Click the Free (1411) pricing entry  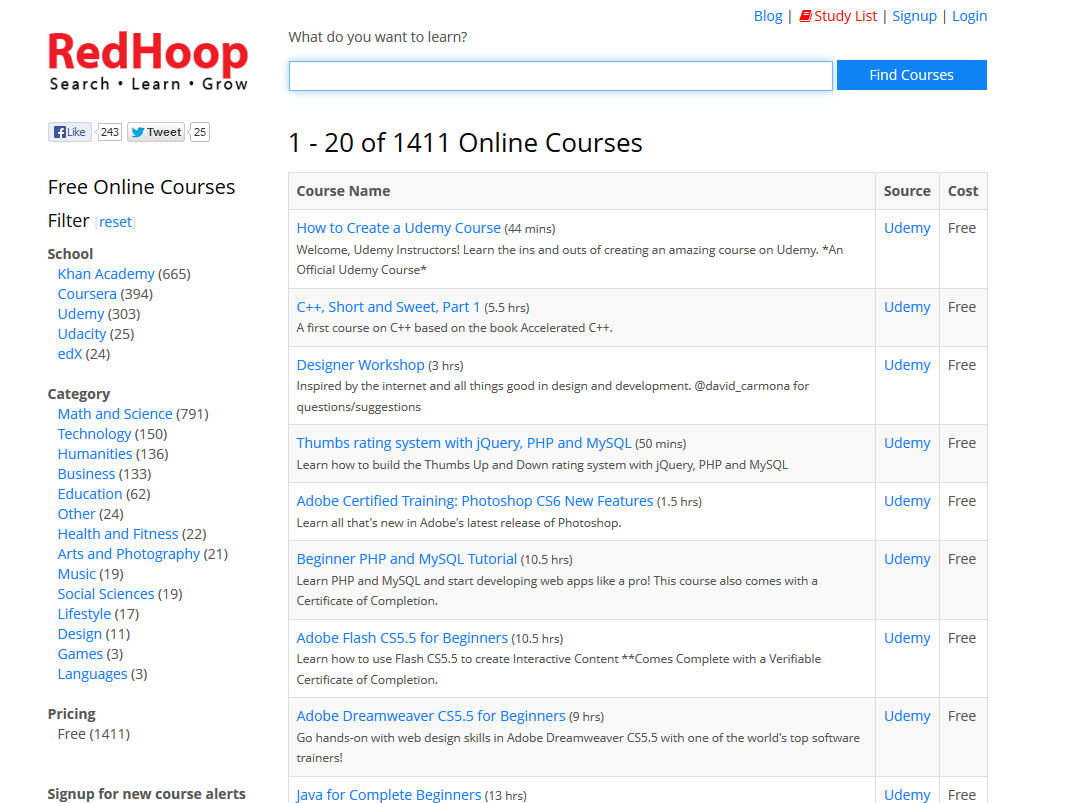click(x=94, y=734)
